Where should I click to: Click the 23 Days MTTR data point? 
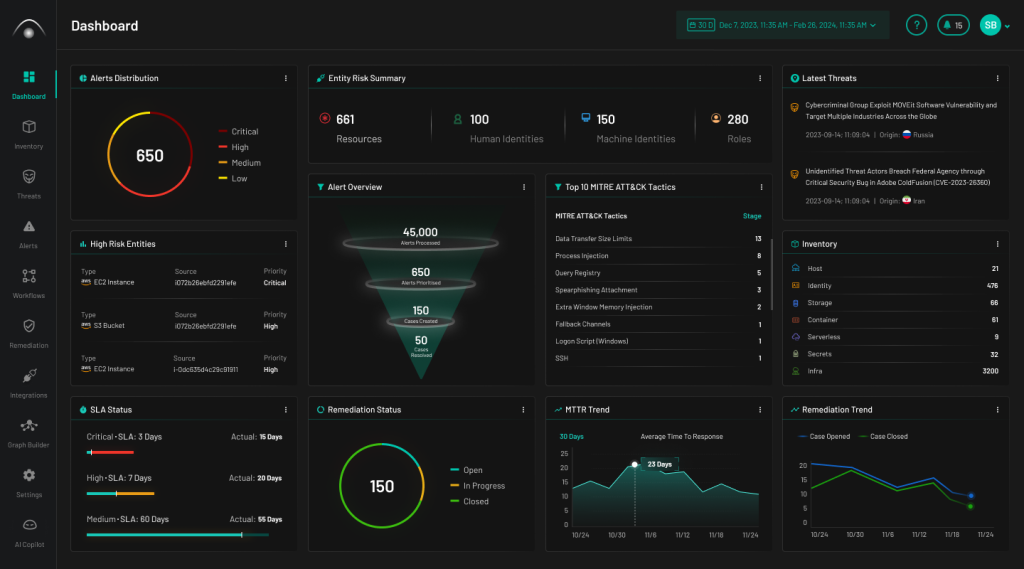coord(634,464)
